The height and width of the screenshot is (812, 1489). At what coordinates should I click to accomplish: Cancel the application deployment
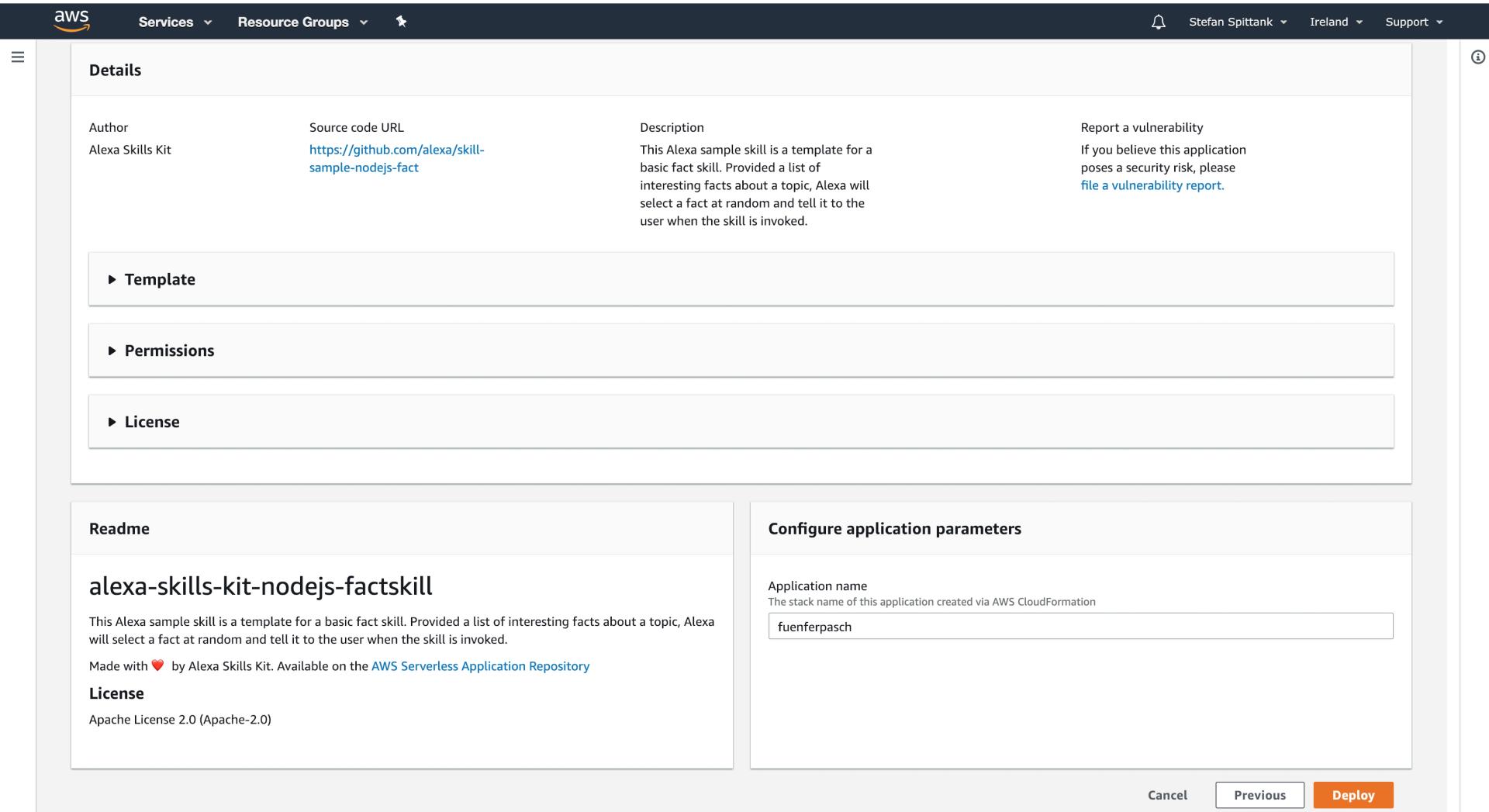(1167, 795)
